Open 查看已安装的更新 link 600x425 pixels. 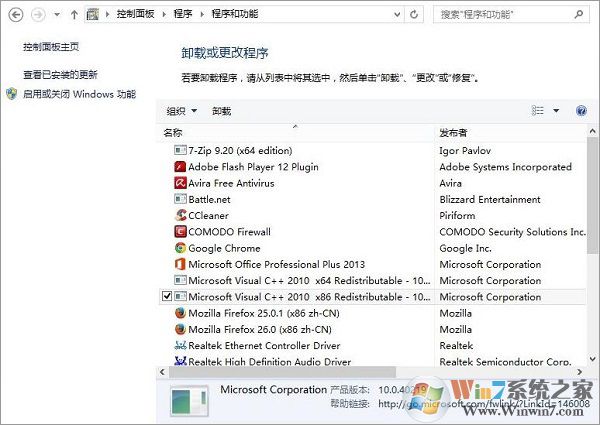click(x=60, y=74)
